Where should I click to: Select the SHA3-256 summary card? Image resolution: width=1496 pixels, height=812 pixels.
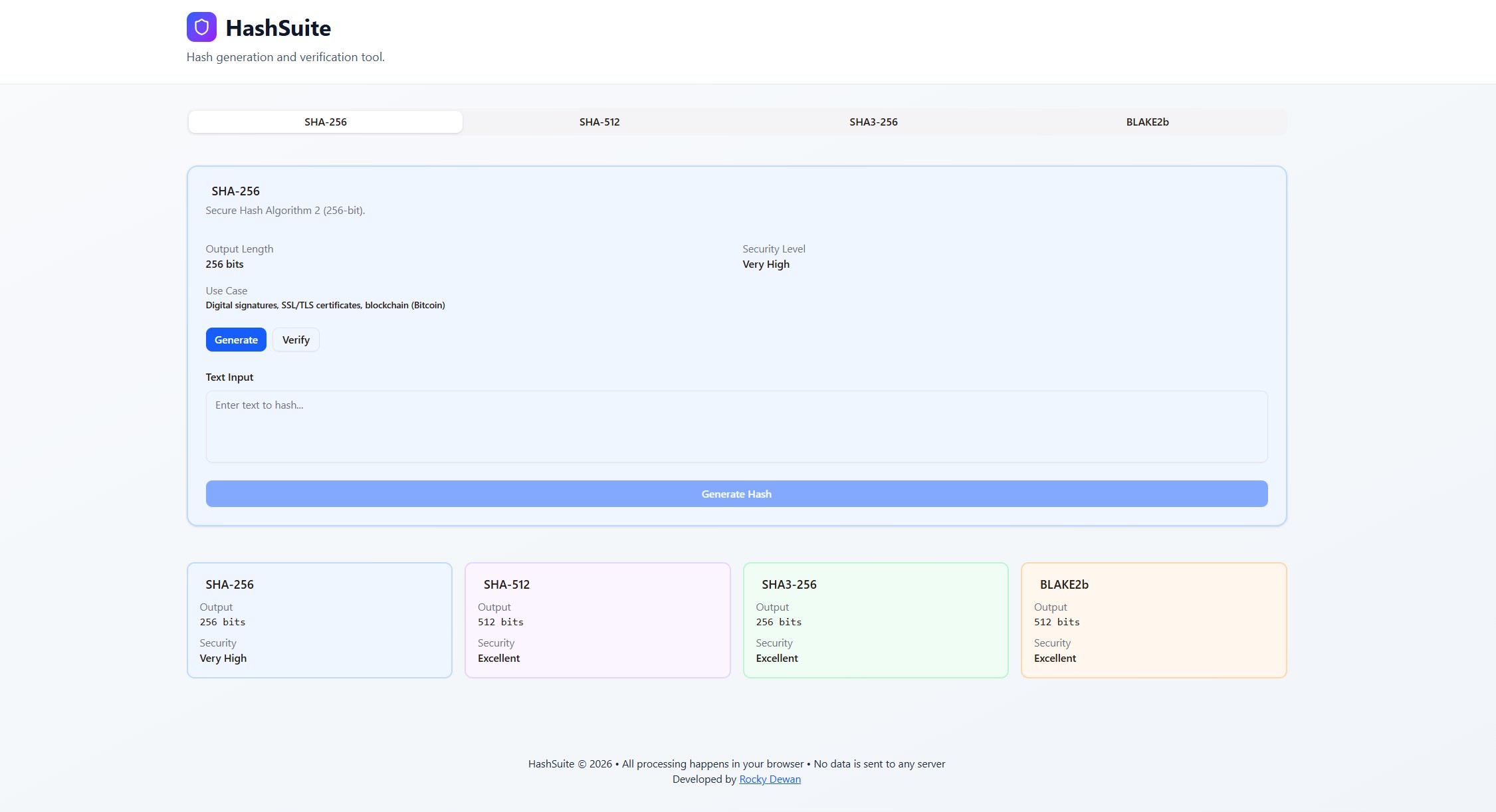(x=875, y=619)
